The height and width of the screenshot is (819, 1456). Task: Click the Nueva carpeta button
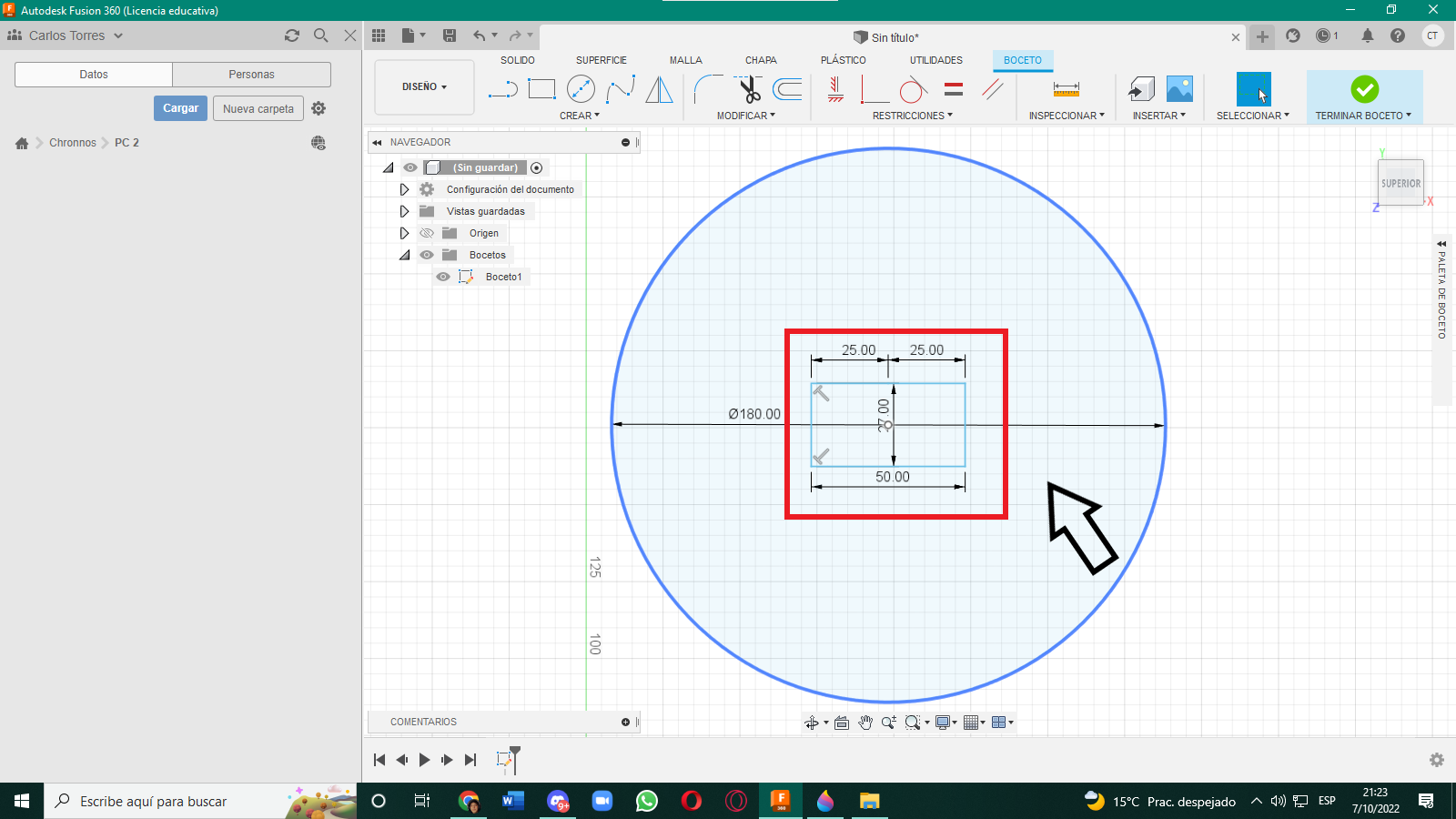coord(258,108)
